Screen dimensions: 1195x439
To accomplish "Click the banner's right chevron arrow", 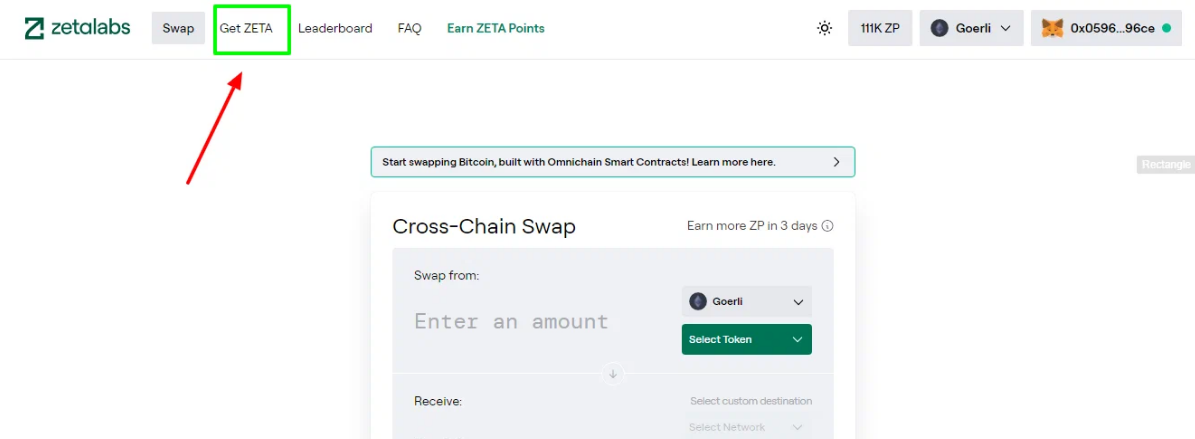I will pos(836,162).
